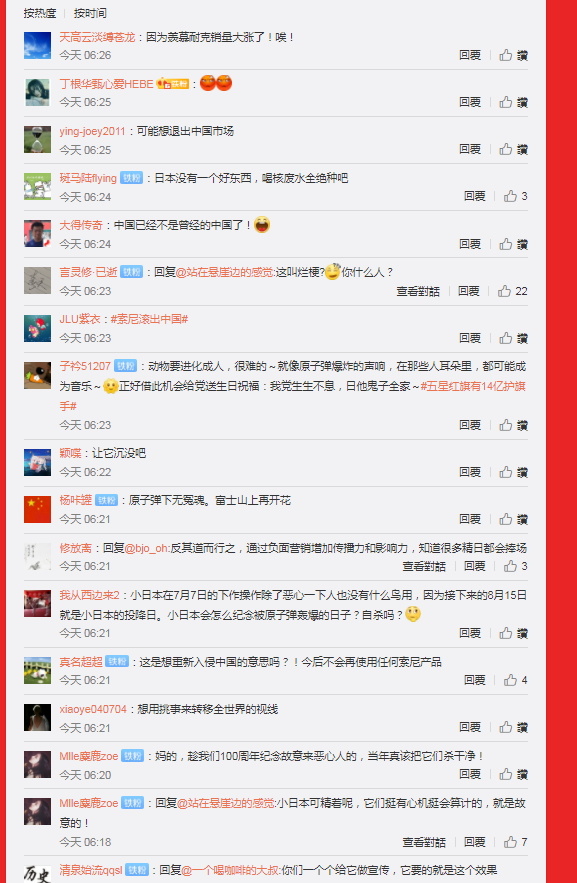Screen dimensions: 577x883
Task: Sort comments by 按时间
Action: click(x=90, y=13)
